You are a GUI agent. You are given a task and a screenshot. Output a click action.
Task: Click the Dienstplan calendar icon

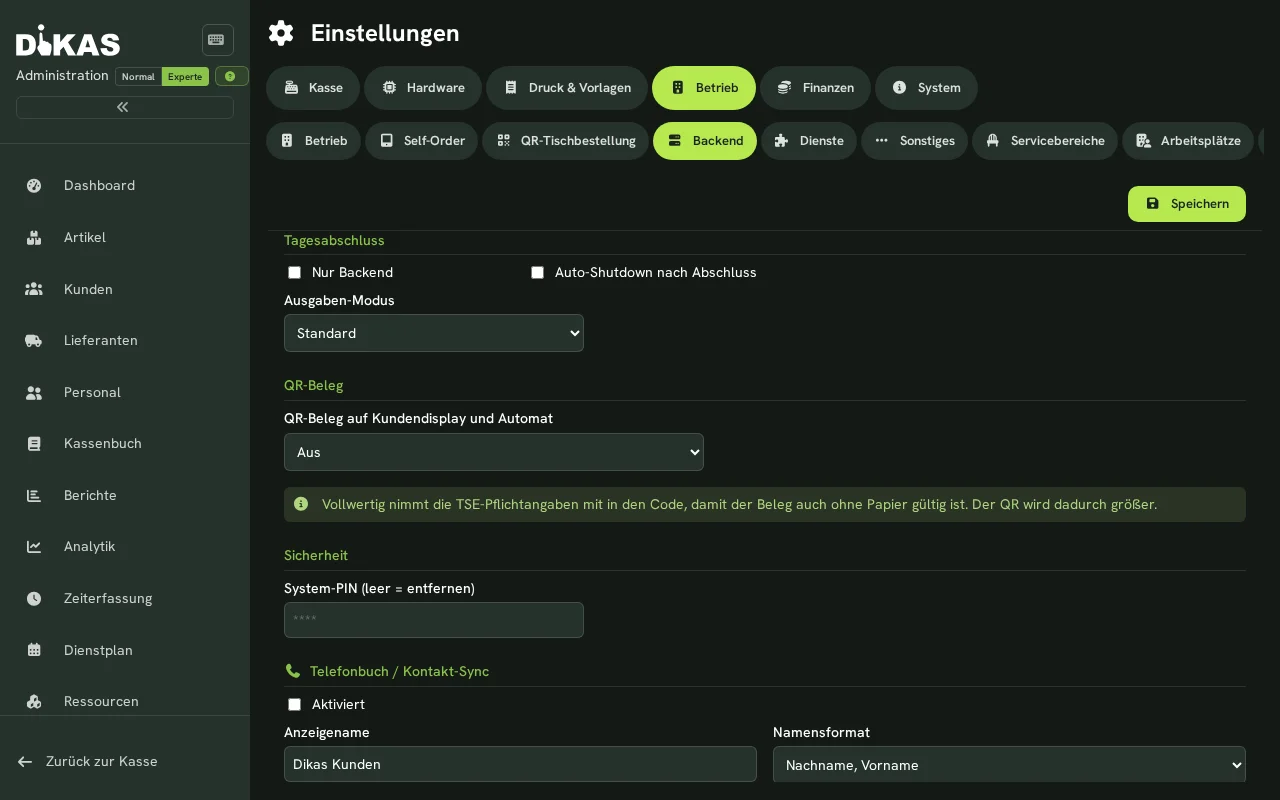click(x=34, y=651)
